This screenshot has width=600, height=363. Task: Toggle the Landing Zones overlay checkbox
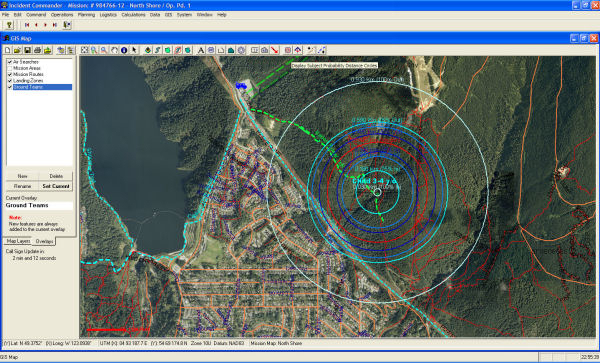point(10,81)
